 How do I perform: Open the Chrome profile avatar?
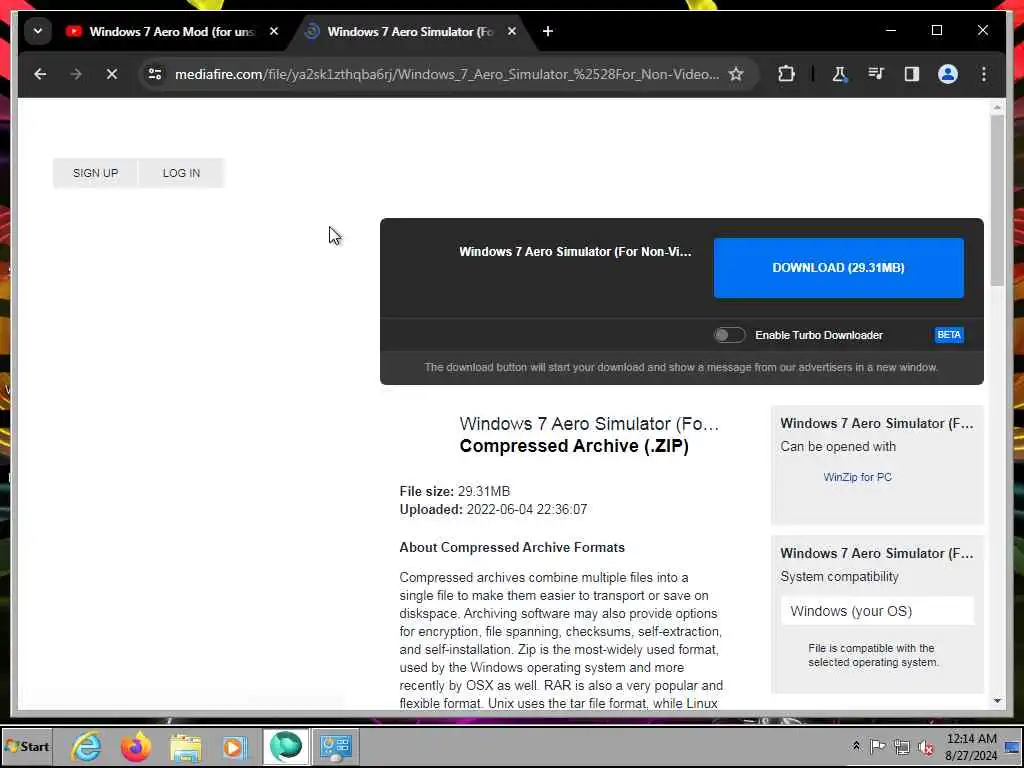[x=948, y=74]
